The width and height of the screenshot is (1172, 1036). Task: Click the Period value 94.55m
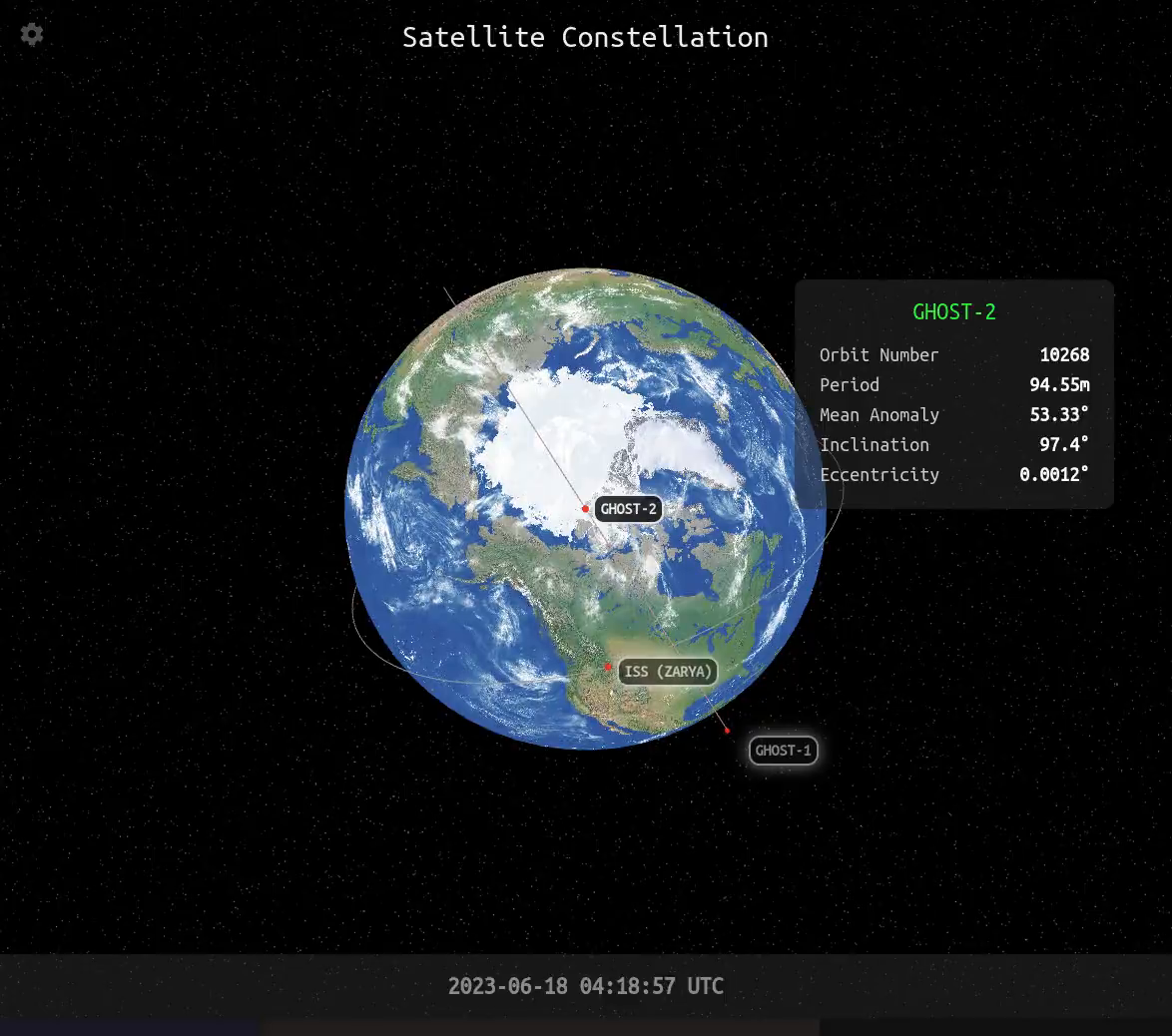(x=1059, y=385)
